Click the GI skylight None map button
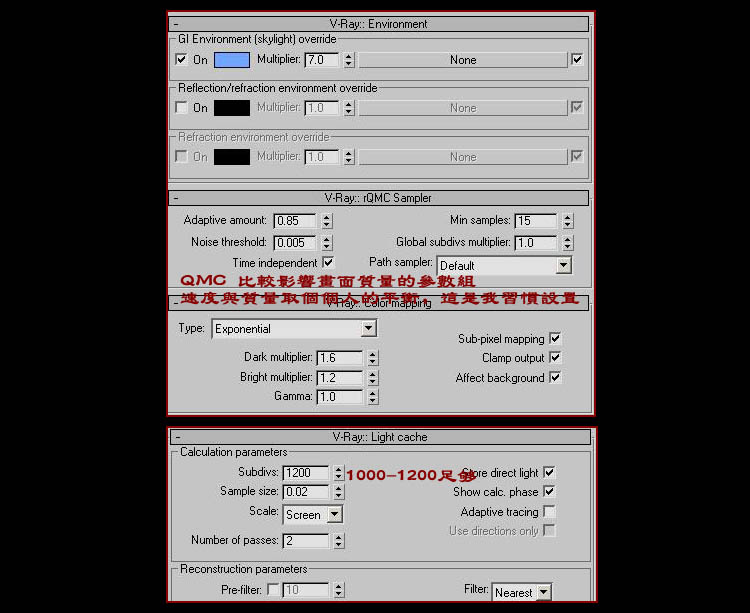750x613 pixels. (x=463, y=60)
